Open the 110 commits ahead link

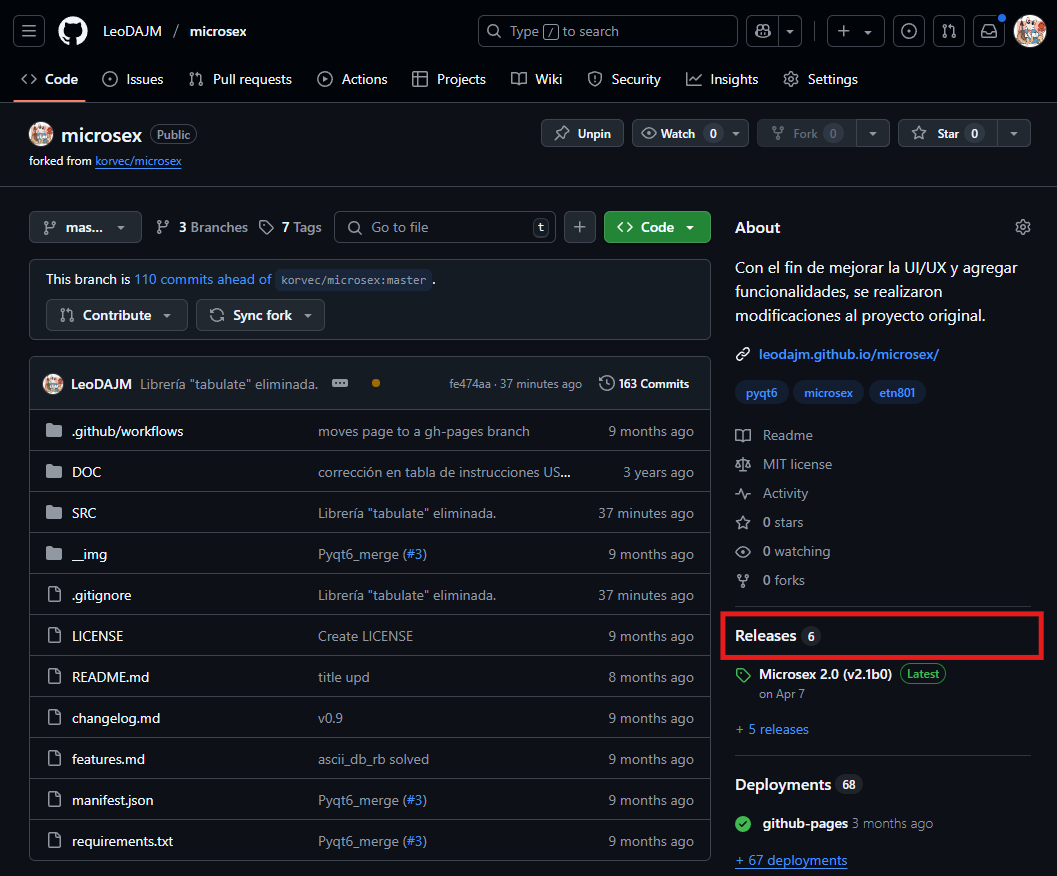coord(203,279)
